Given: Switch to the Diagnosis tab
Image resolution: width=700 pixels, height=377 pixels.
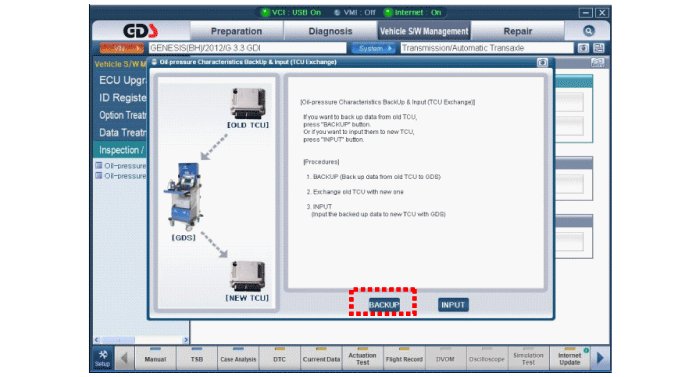Looking at the screenshot, I should coord(330,31).
